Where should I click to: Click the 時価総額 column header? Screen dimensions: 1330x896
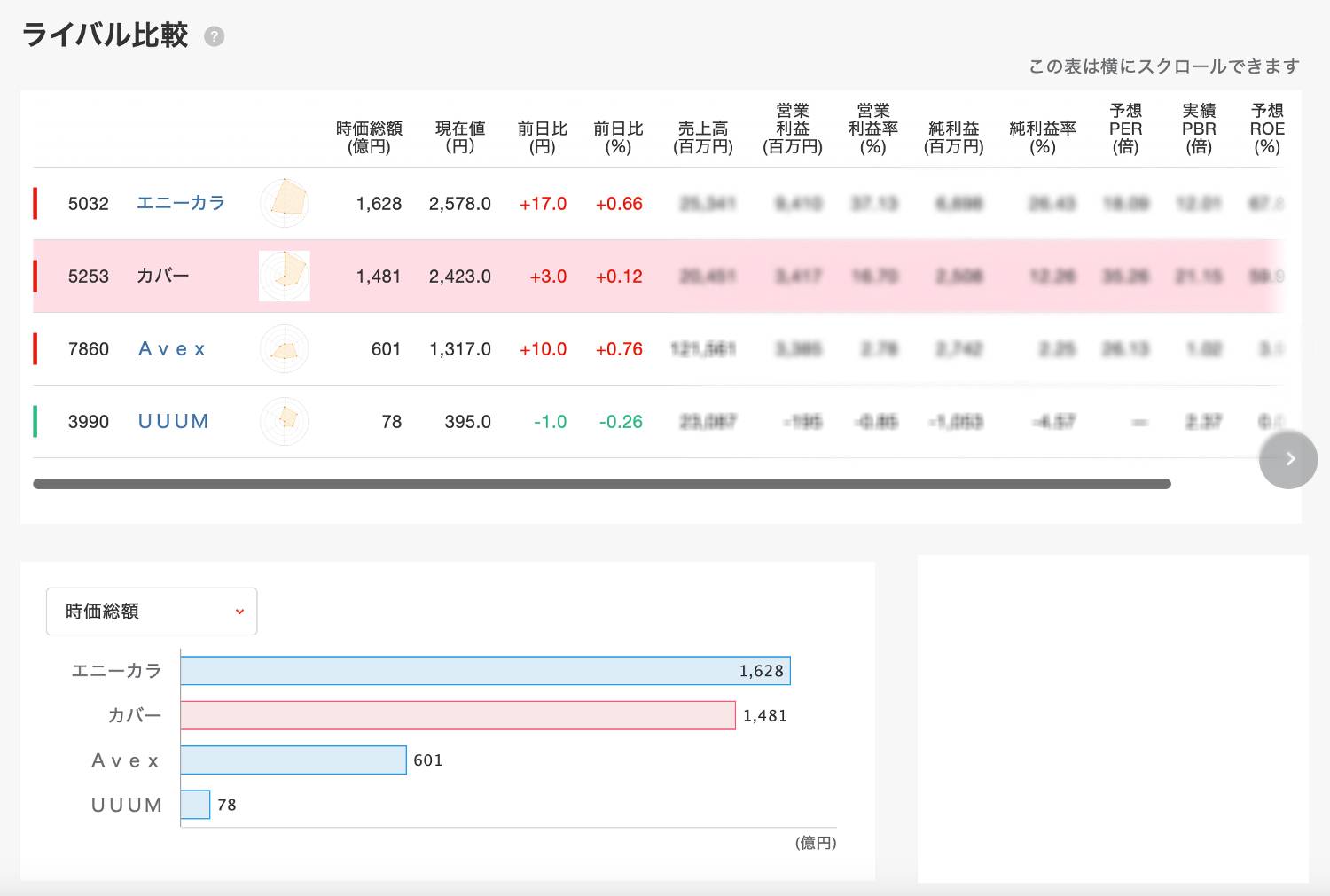(x=369, y=137)
